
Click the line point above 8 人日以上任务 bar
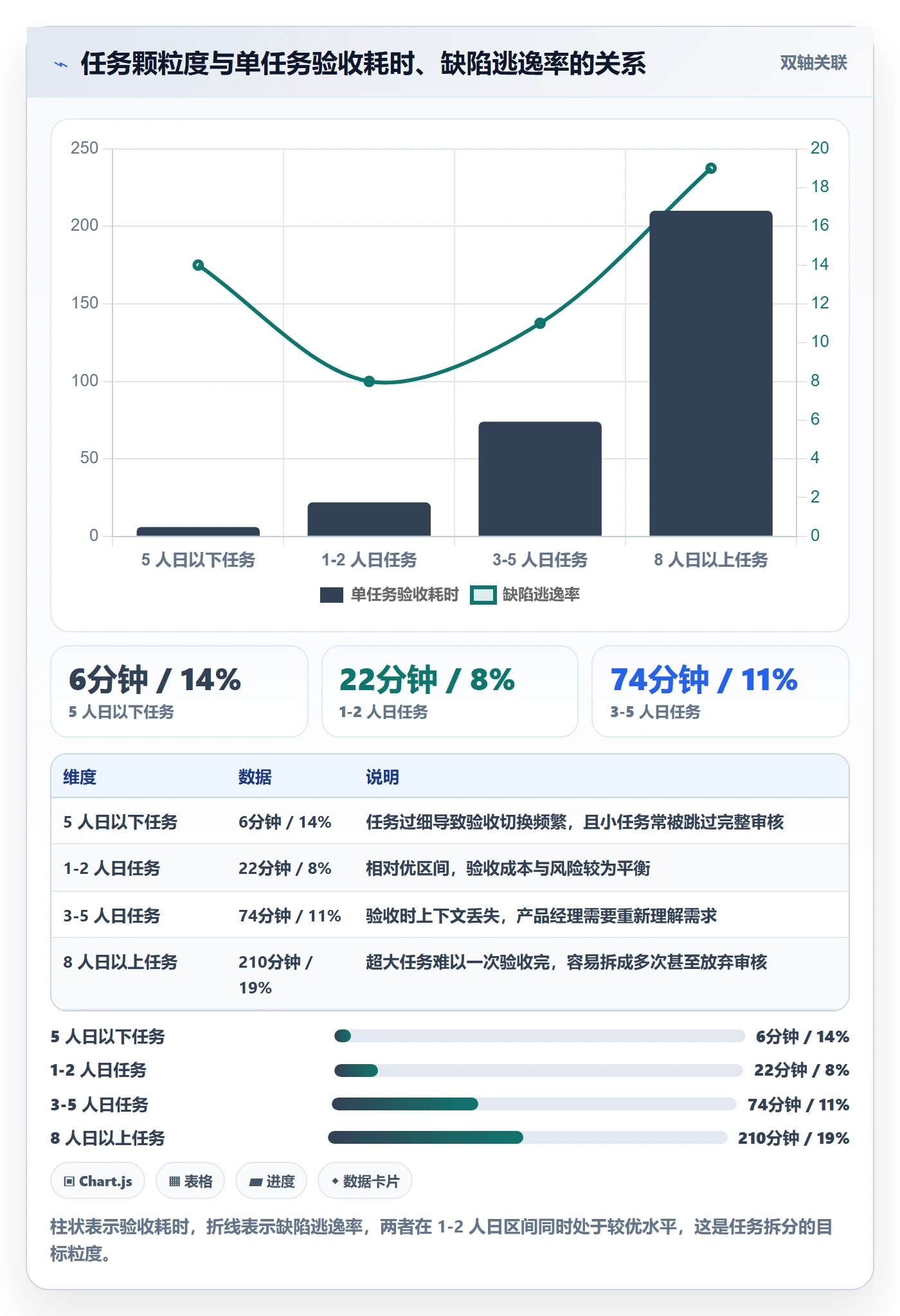[711, 168]
